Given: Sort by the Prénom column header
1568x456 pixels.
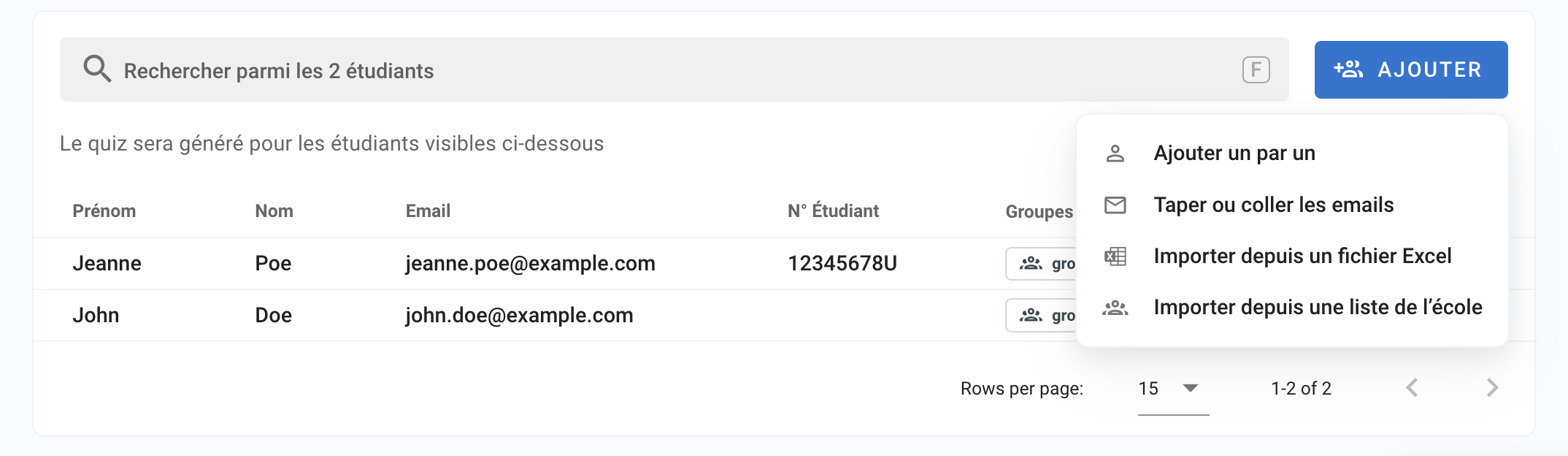Looking at the screenshot, I should (x=104, y=211).
